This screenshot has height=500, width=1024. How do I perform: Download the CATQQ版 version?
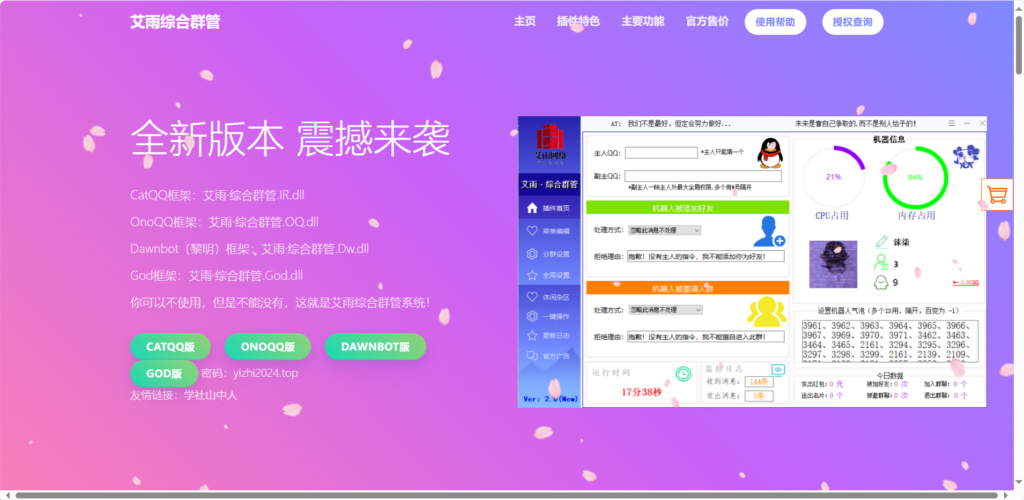point(170,347)
